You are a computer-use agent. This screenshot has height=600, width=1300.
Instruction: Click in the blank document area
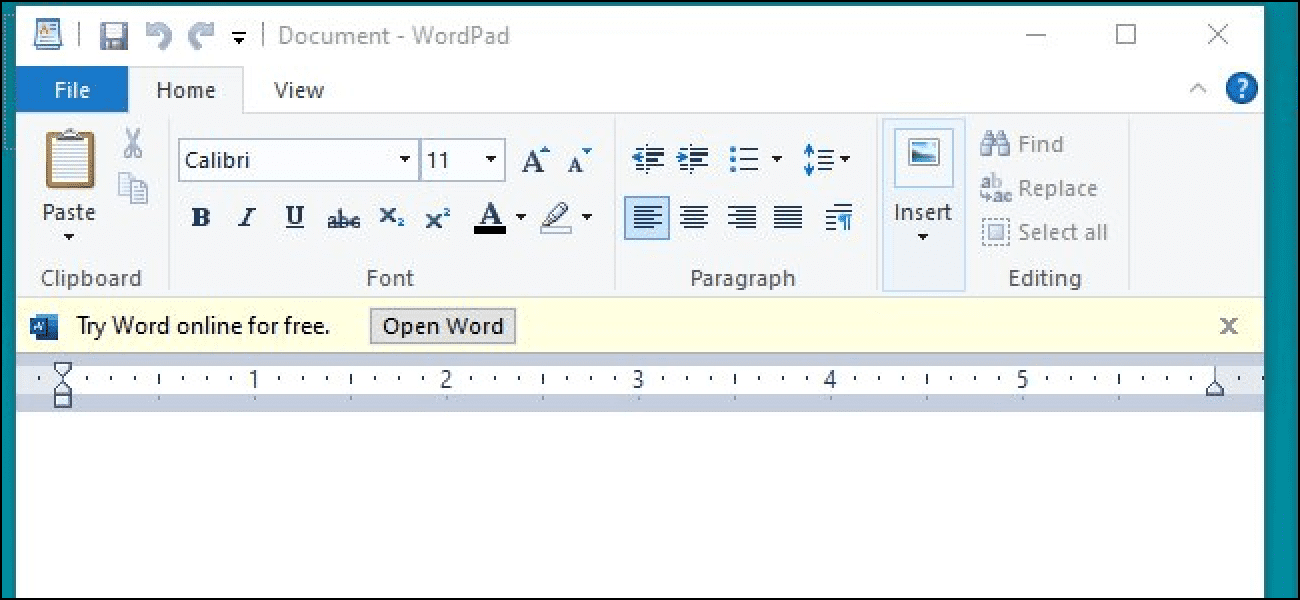[x=640, y=505]
